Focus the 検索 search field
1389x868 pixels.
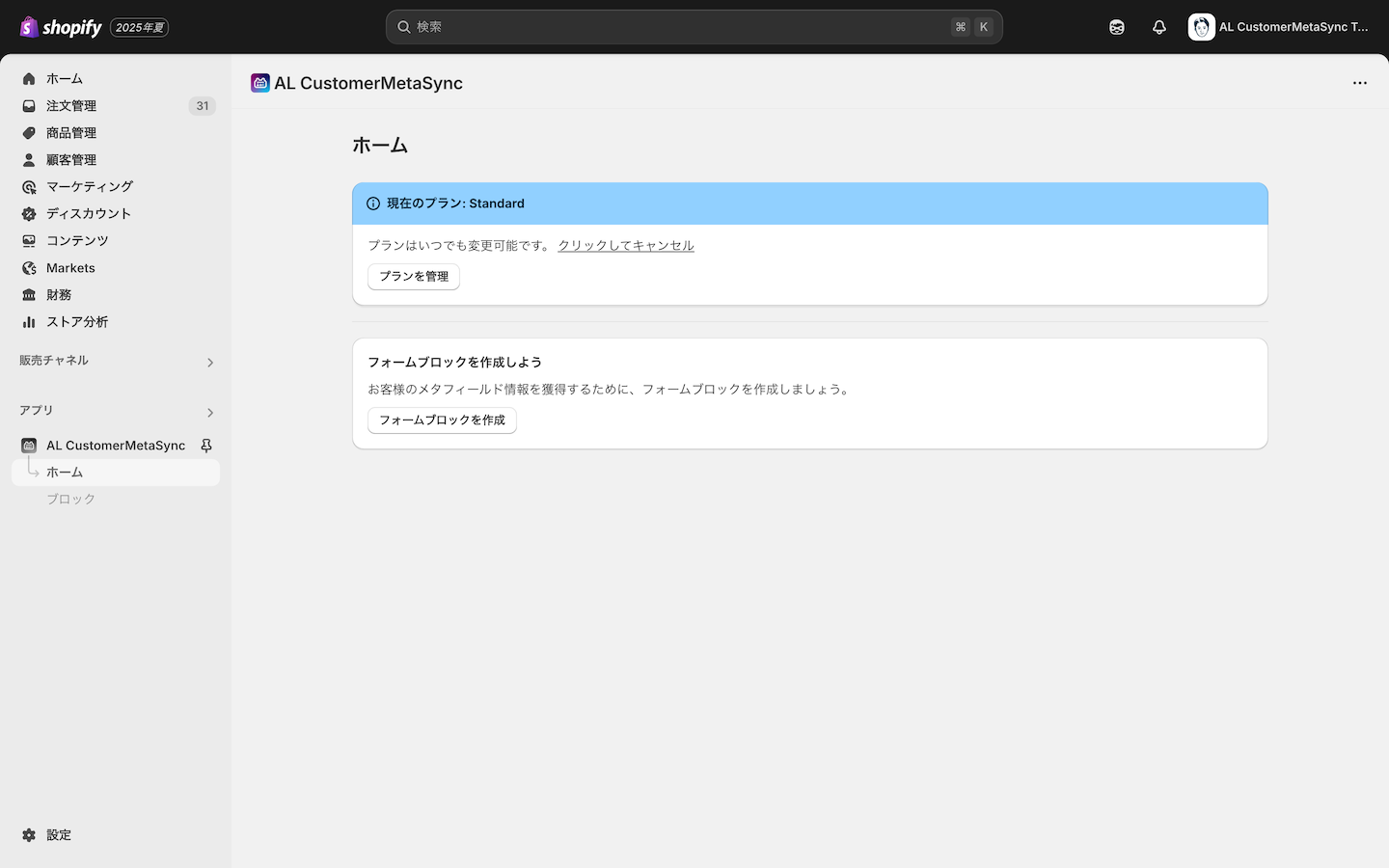[694, 27]
